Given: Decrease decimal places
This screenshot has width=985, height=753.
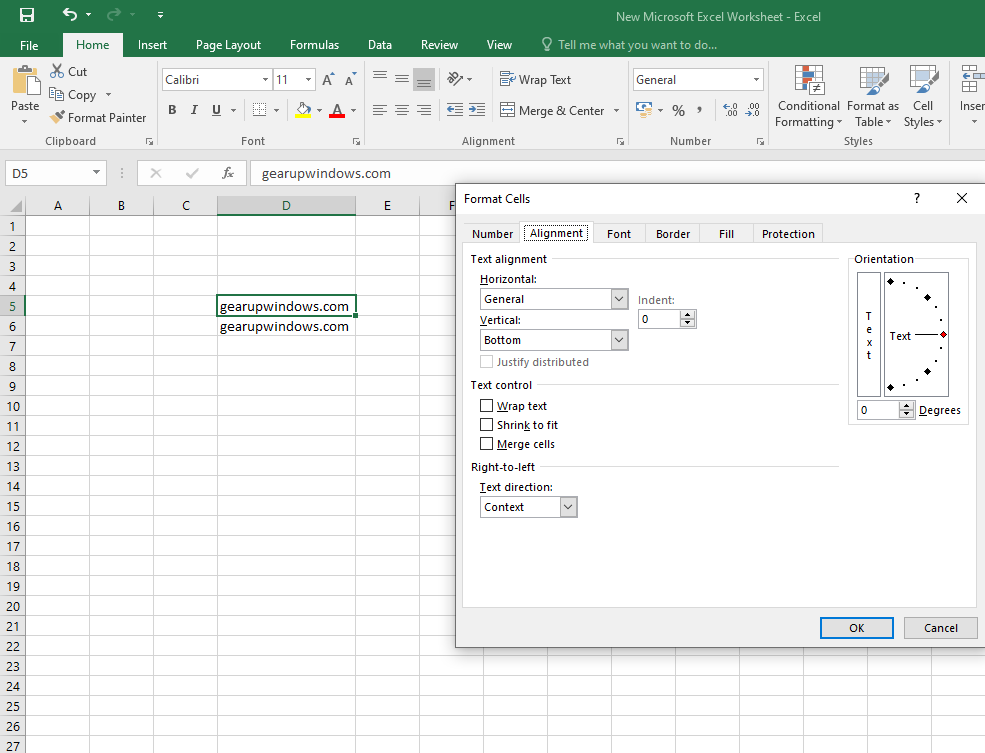Looking at the screenshot, I should click(x=753, y=111).
